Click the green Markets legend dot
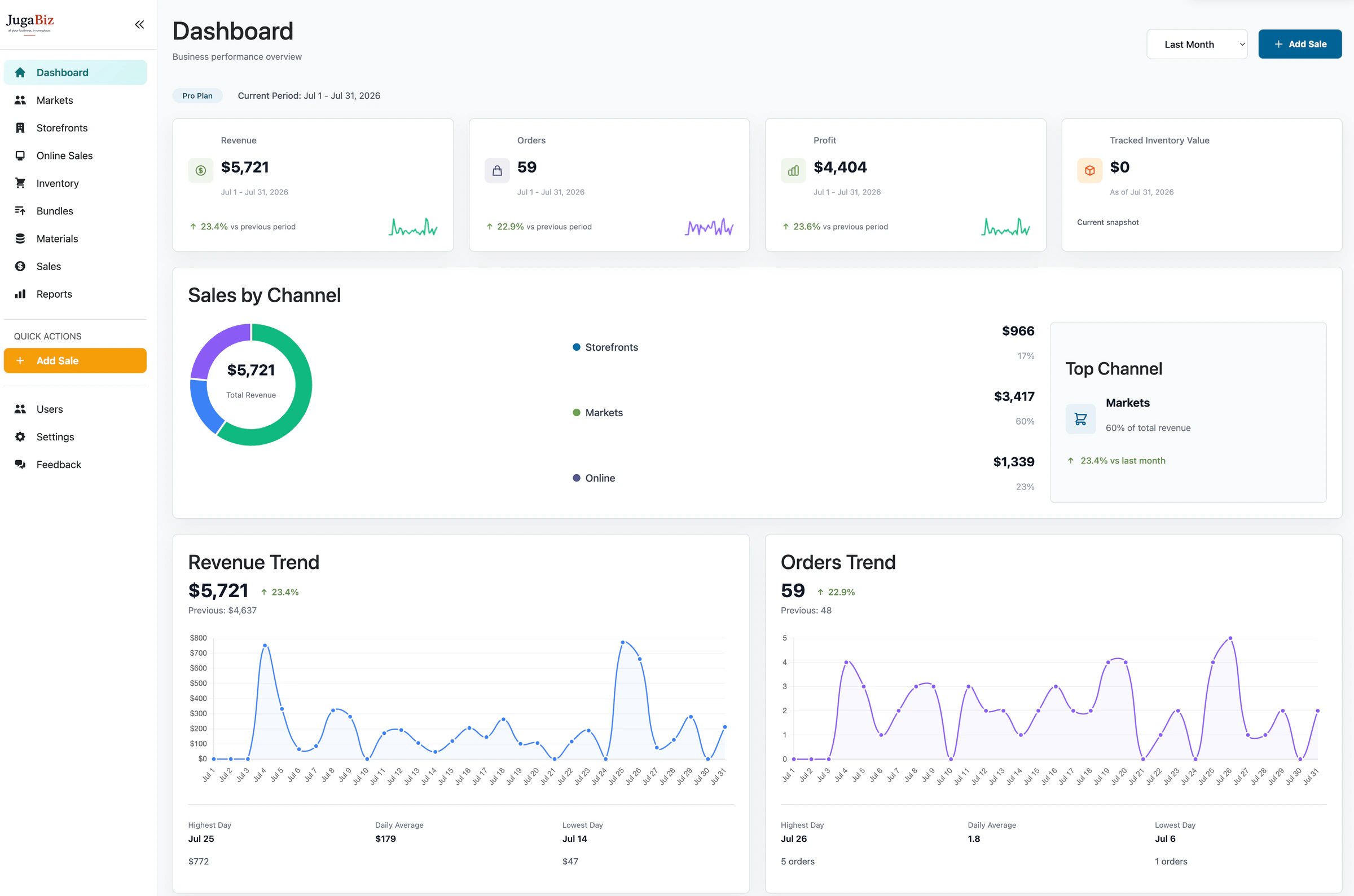 [x=576, y=413]
